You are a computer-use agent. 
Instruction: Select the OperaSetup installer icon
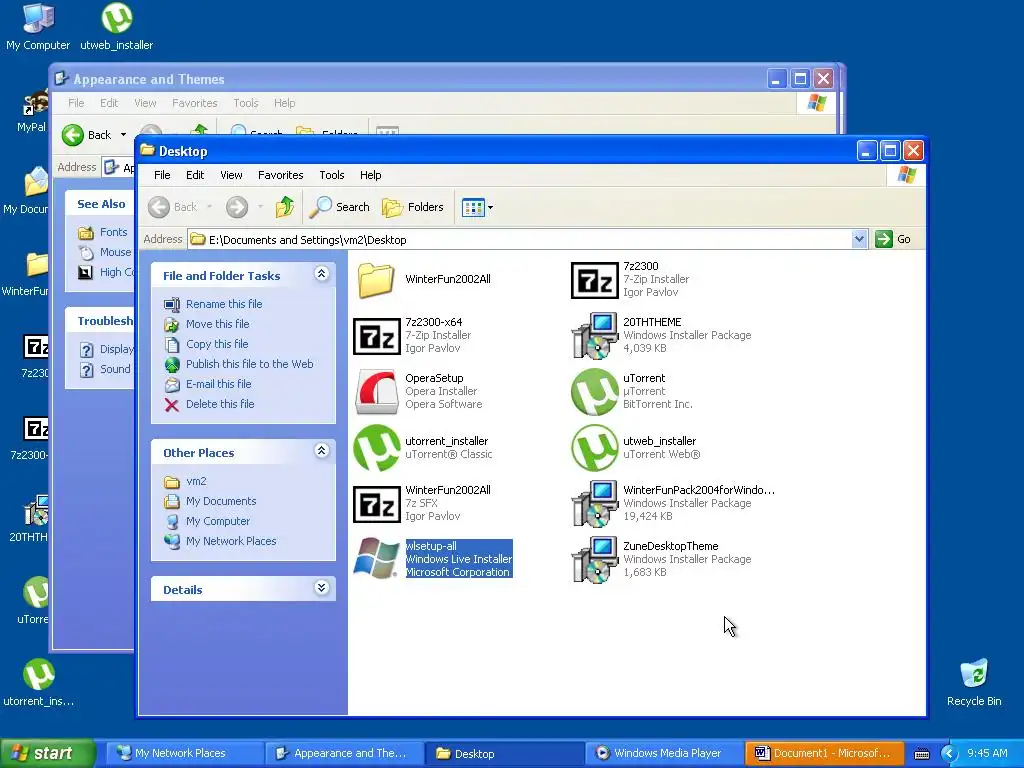tap(376, 392)
